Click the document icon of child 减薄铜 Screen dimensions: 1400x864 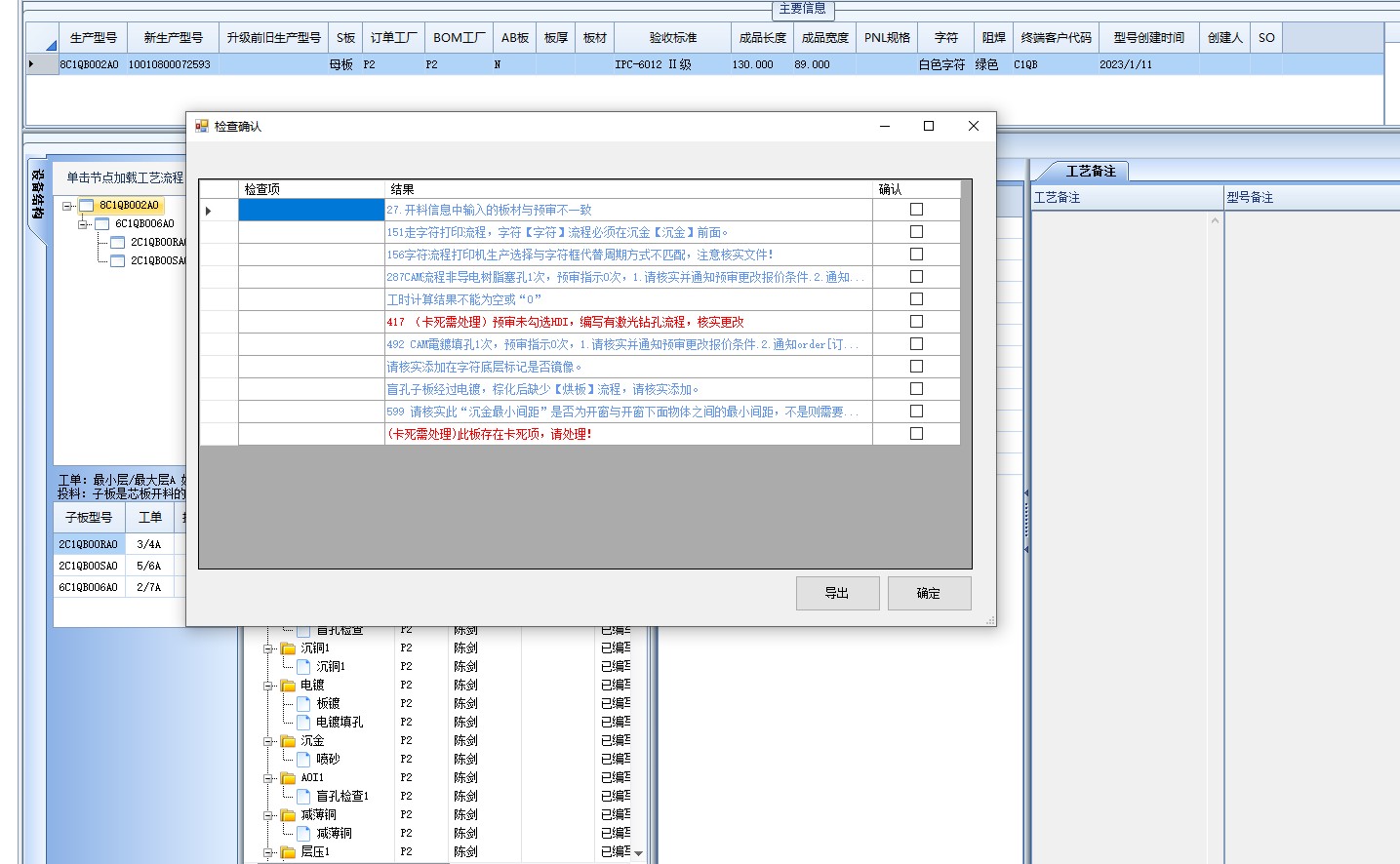pos(304,834)
